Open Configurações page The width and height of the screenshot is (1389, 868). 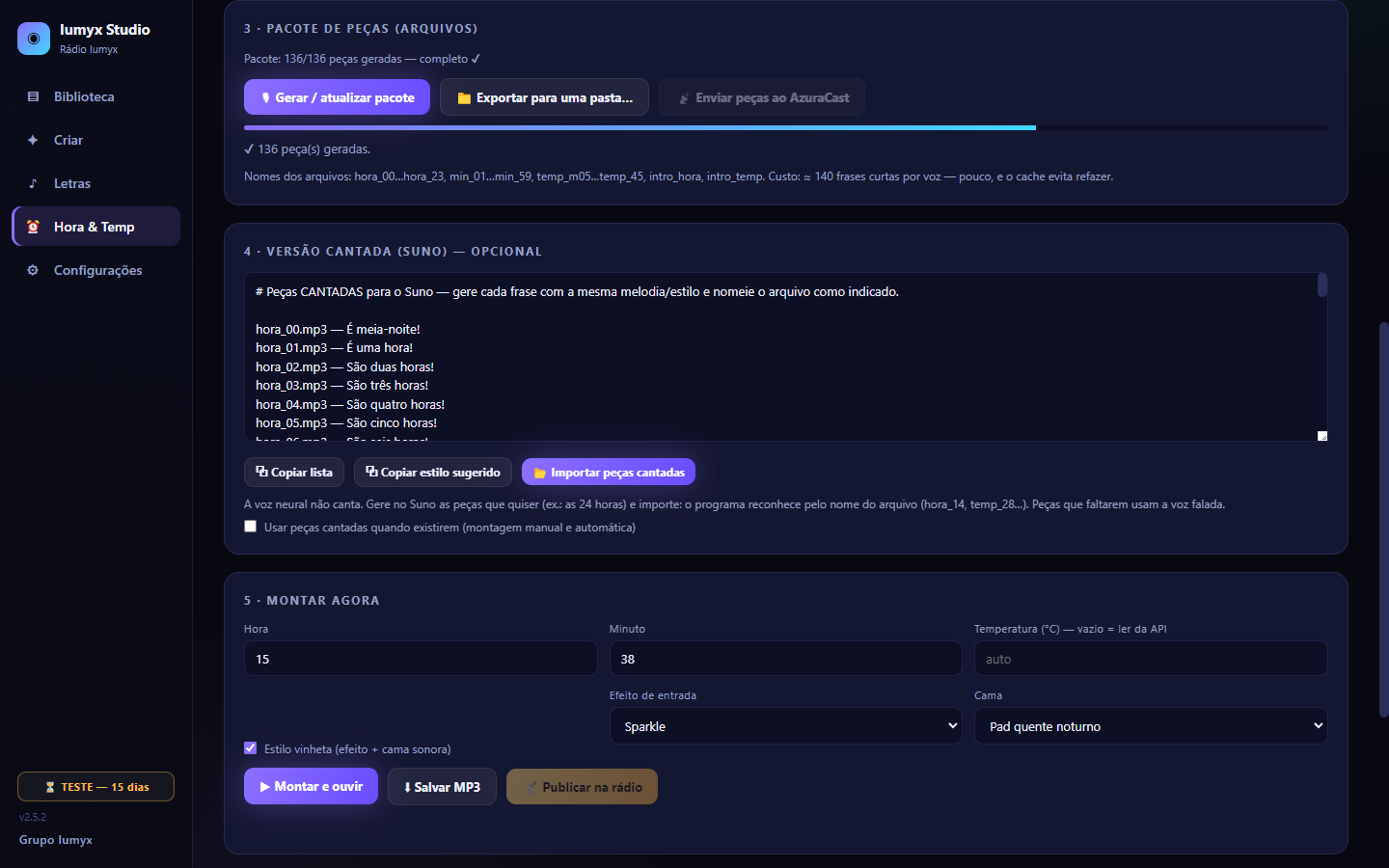pos(95,270)
